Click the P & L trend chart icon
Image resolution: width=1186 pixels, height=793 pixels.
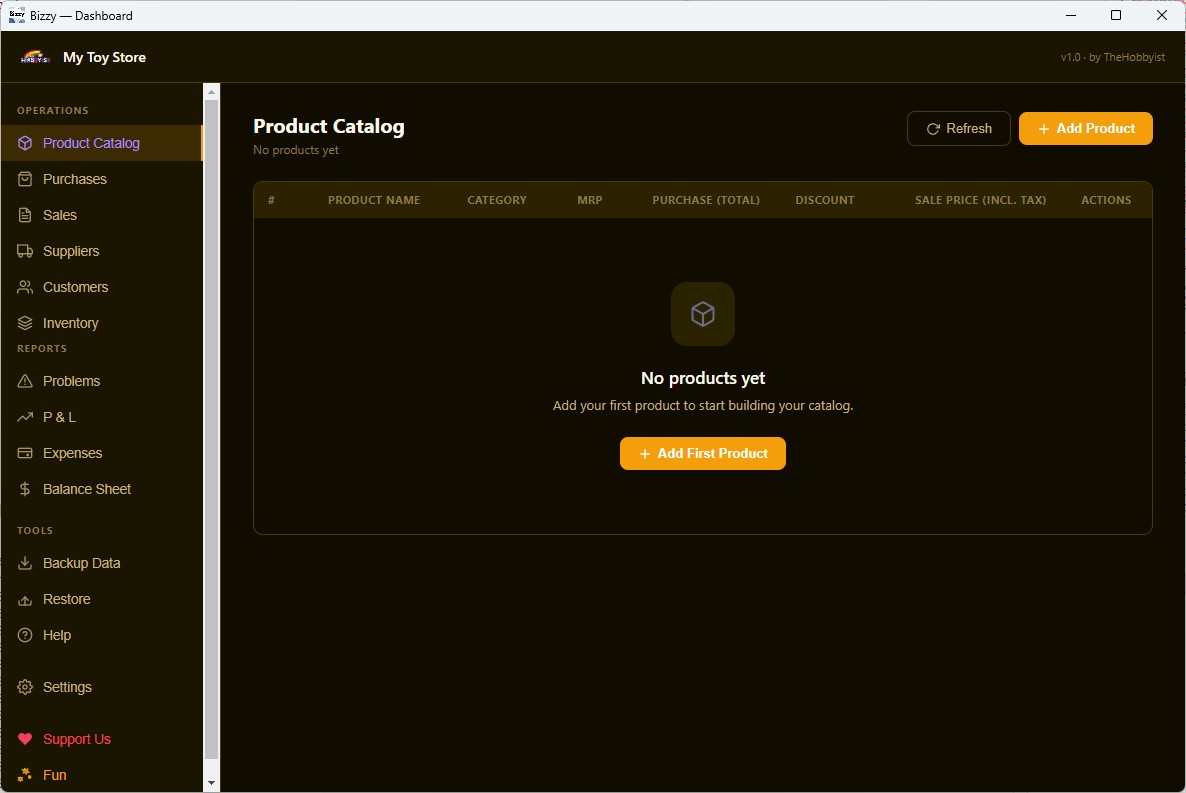coord(24,417)
